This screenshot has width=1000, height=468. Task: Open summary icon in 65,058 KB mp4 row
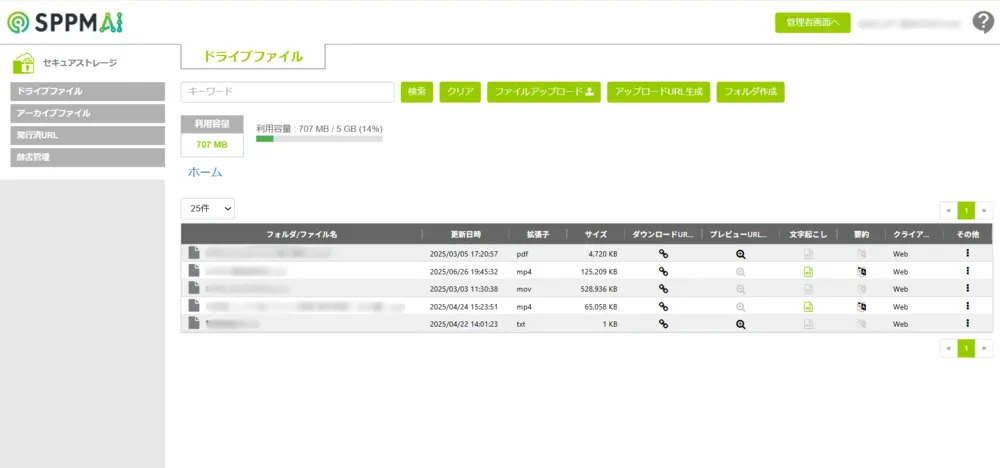pyautogui.click(x=862, y=307)
